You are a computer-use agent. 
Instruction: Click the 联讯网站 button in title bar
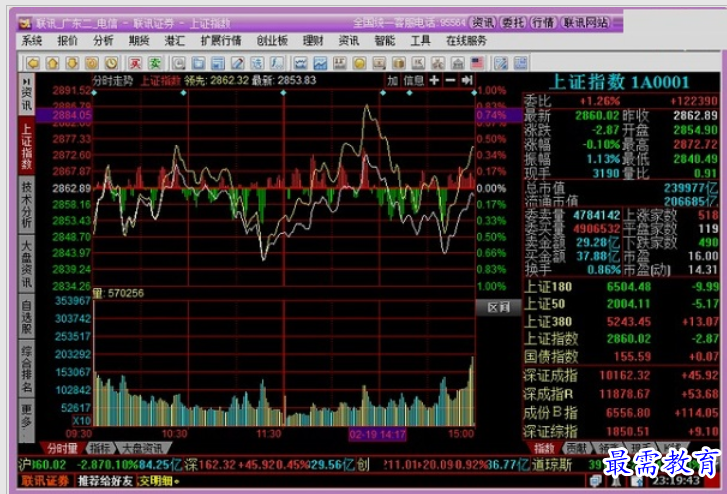pyautogui.click(x=586, y=22)
